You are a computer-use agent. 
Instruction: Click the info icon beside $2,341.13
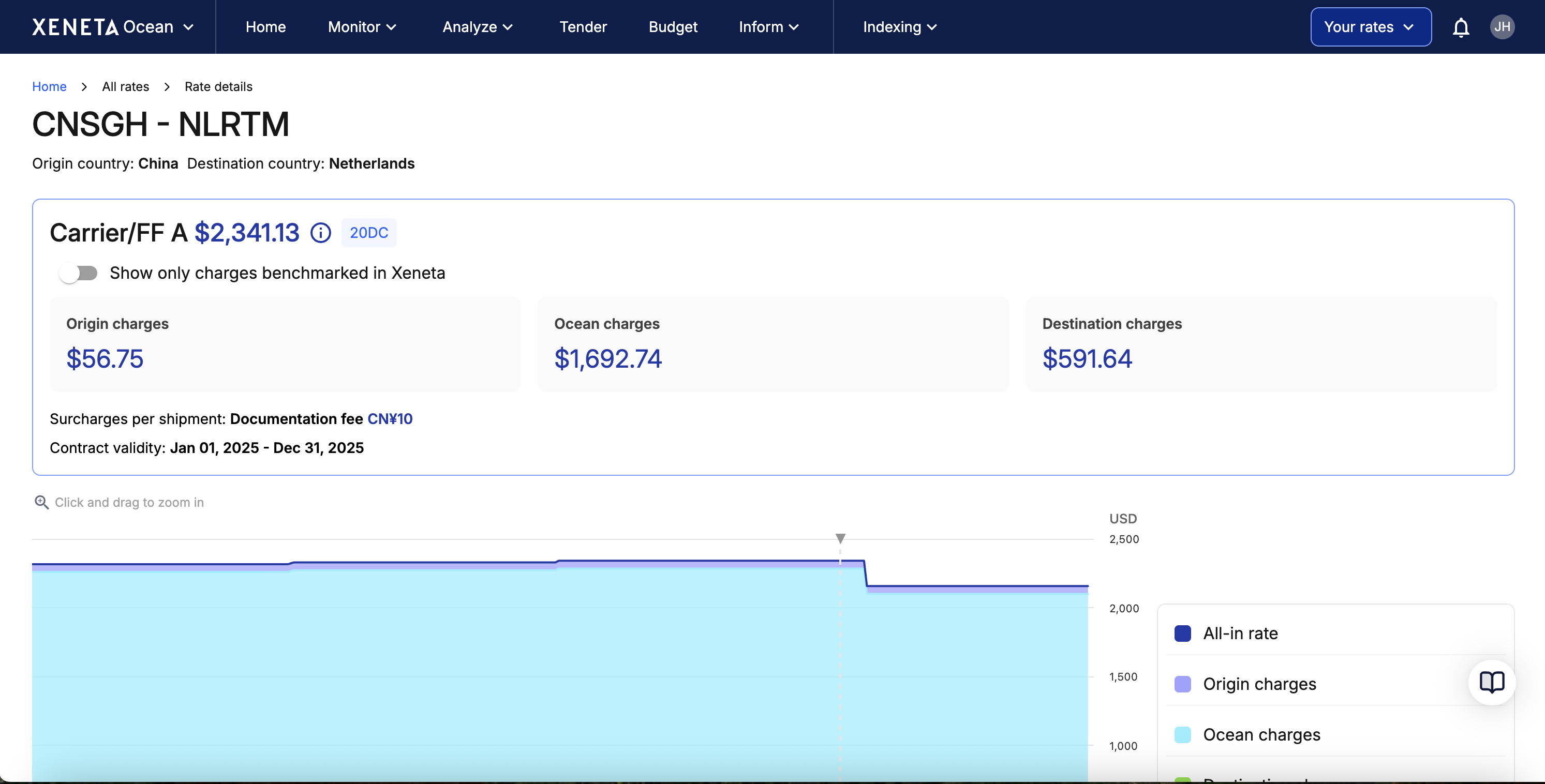[320, 233]
